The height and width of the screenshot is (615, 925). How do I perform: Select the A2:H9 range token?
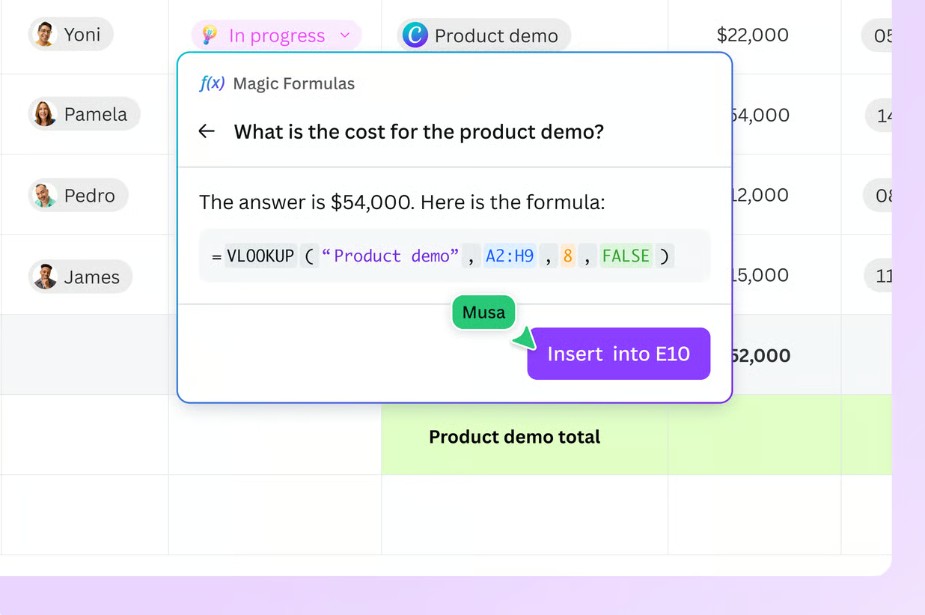click(510, 256)
